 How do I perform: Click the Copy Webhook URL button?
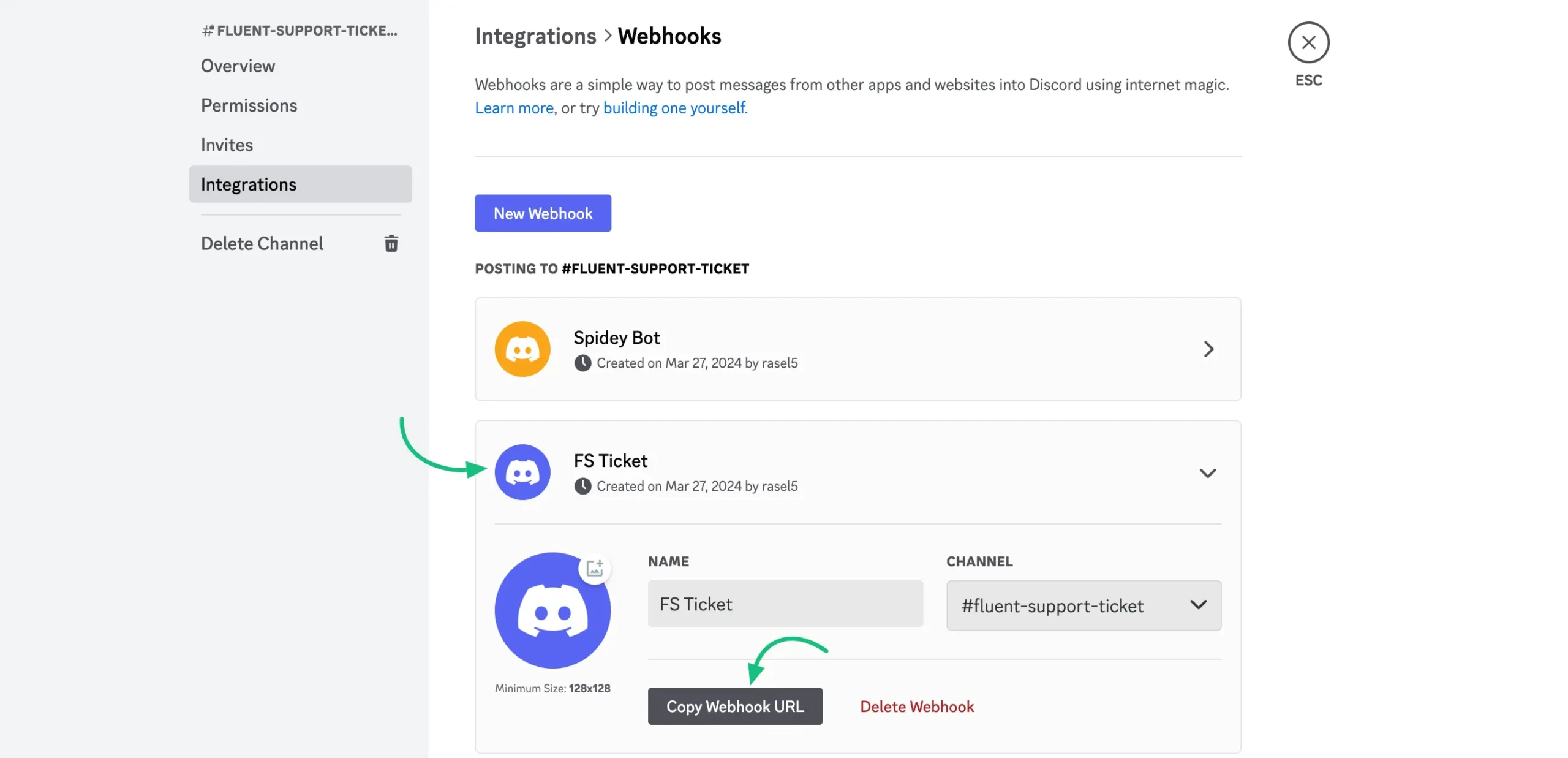735,706
